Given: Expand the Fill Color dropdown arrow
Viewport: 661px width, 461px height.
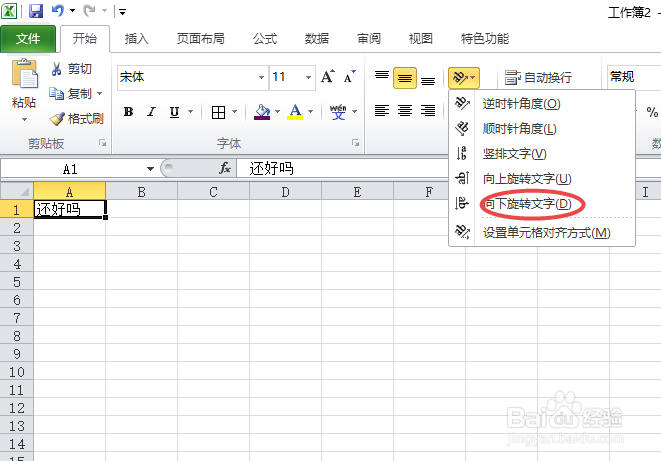Looking at the screenshot, I should click(x=277, y=112).
